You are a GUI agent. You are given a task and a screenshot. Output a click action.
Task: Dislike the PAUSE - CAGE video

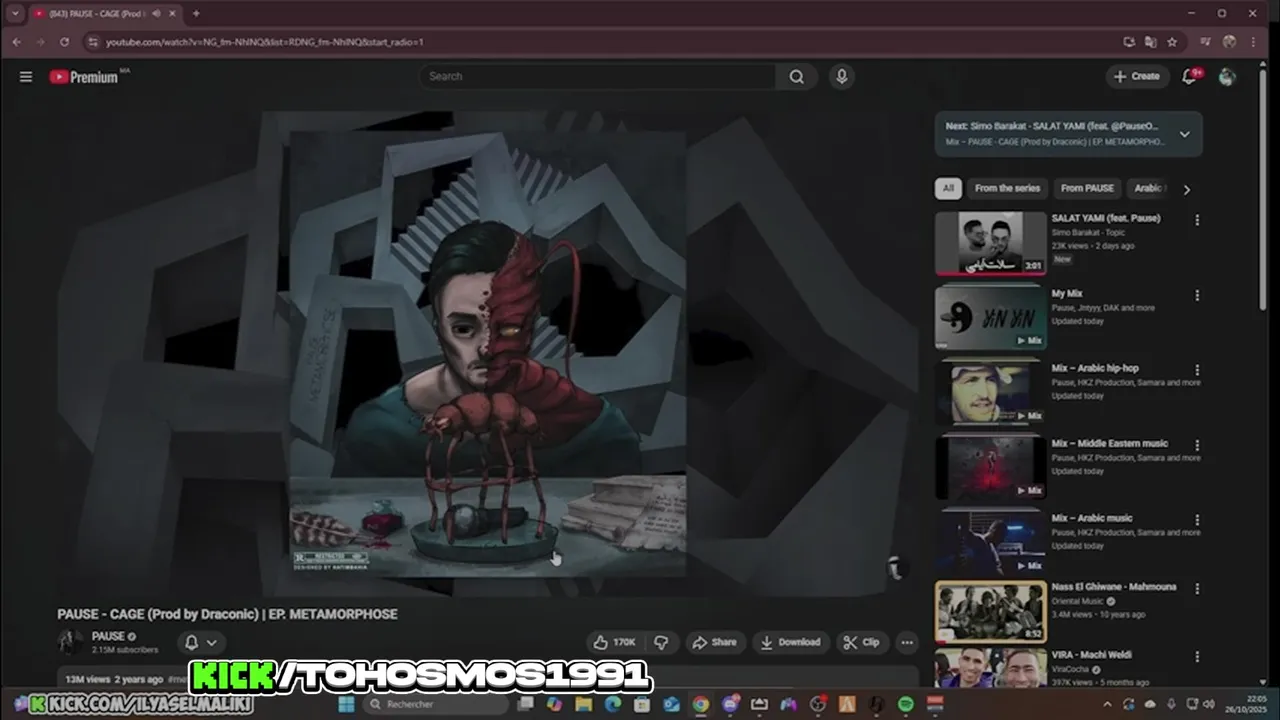tap(661, 642)
